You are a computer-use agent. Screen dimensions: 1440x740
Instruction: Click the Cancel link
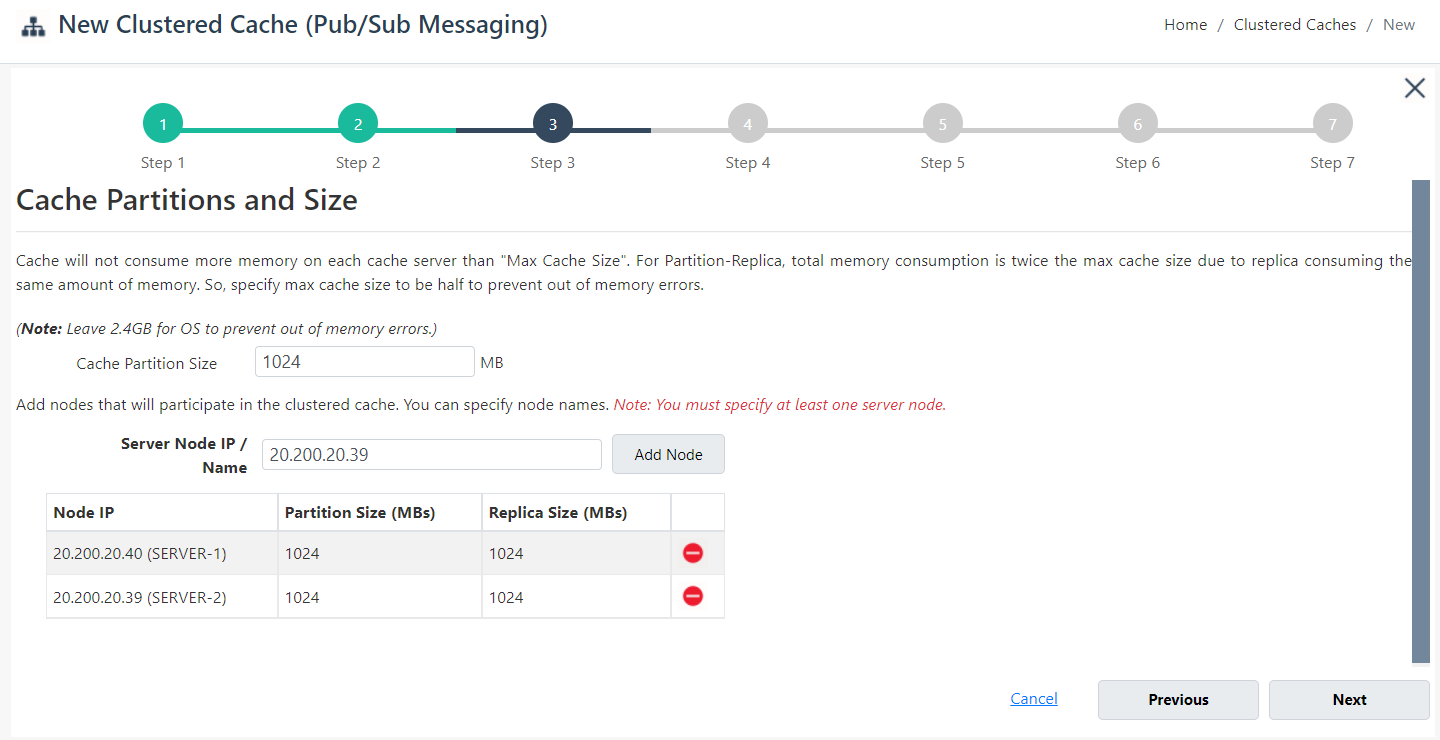click(1034, 699)
